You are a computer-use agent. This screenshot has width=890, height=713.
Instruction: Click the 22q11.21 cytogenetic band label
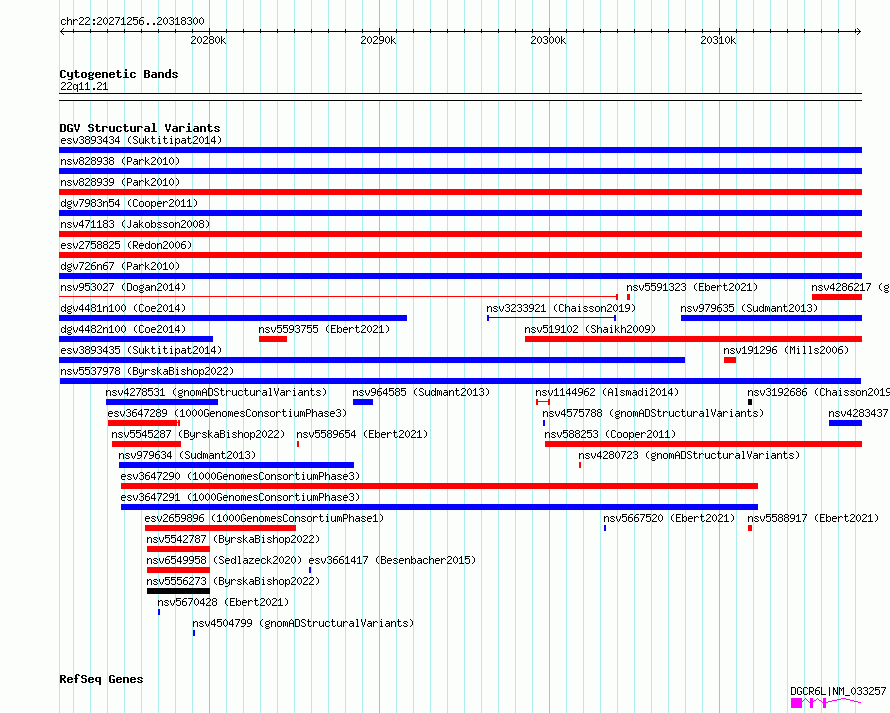pos(84,86)
